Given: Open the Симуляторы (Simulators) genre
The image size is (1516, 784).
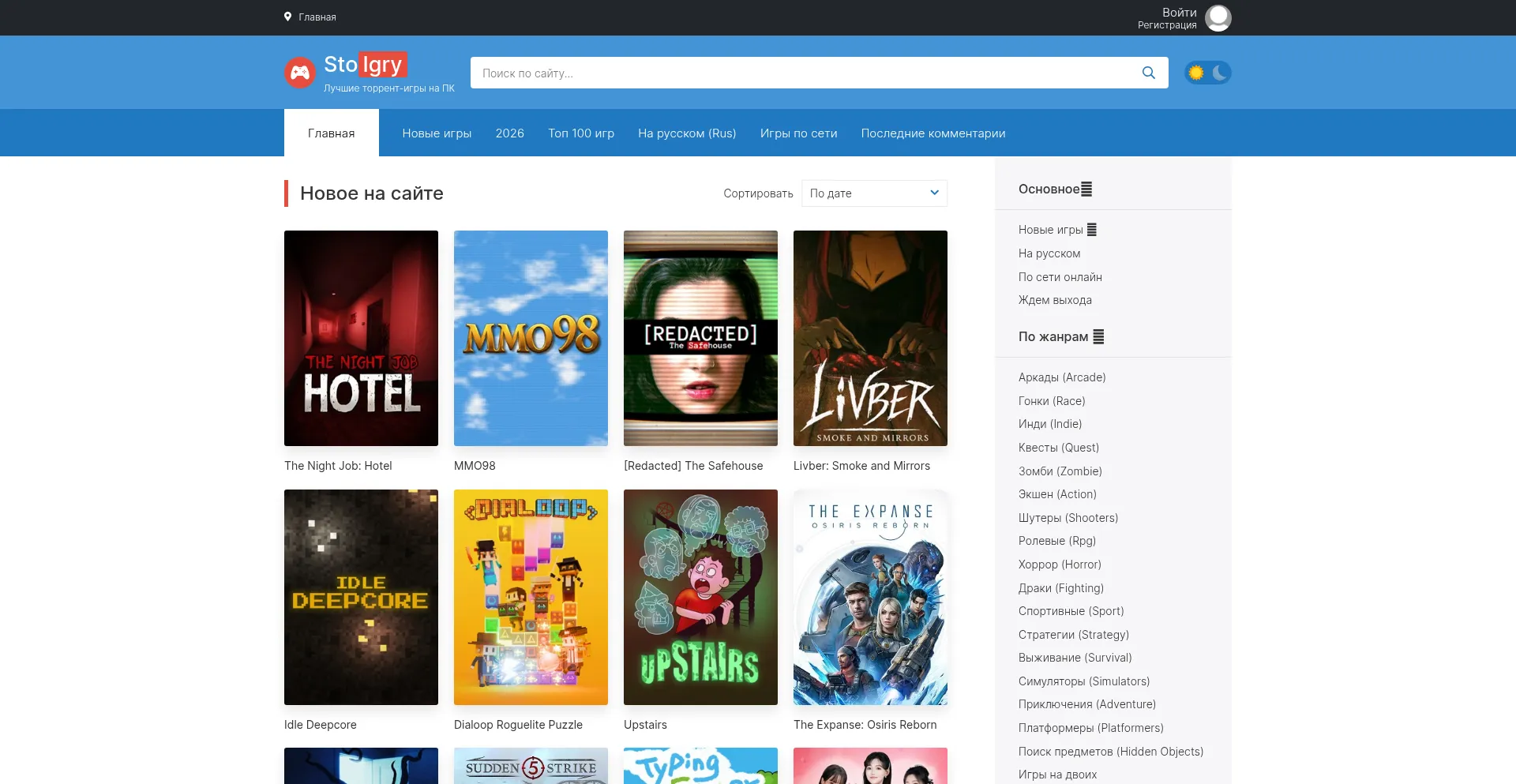Looking at the screenshot, I should (x=1084, y=681).
